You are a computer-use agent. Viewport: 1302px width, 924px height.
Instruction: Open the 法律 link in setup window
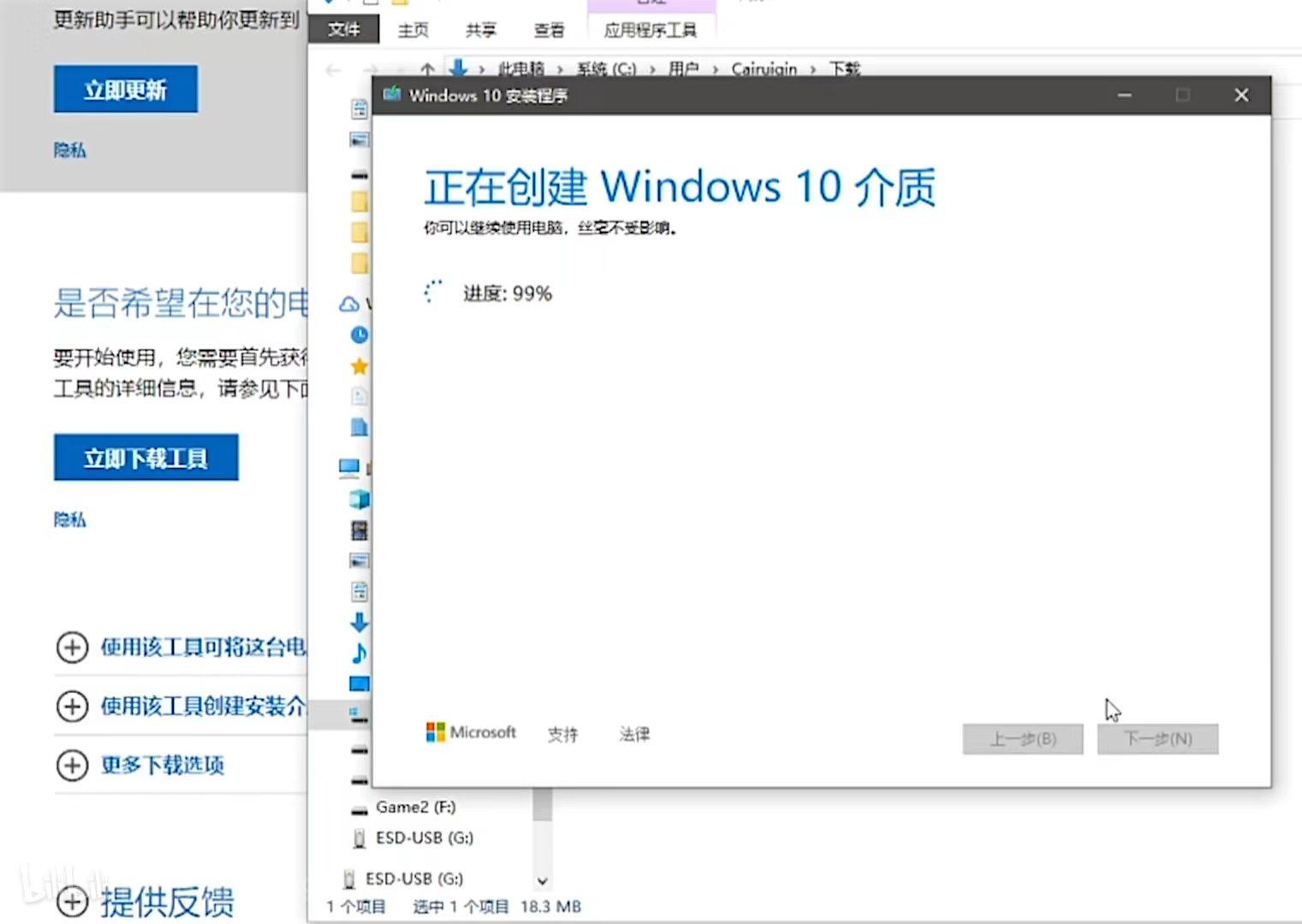coord(634,734)
